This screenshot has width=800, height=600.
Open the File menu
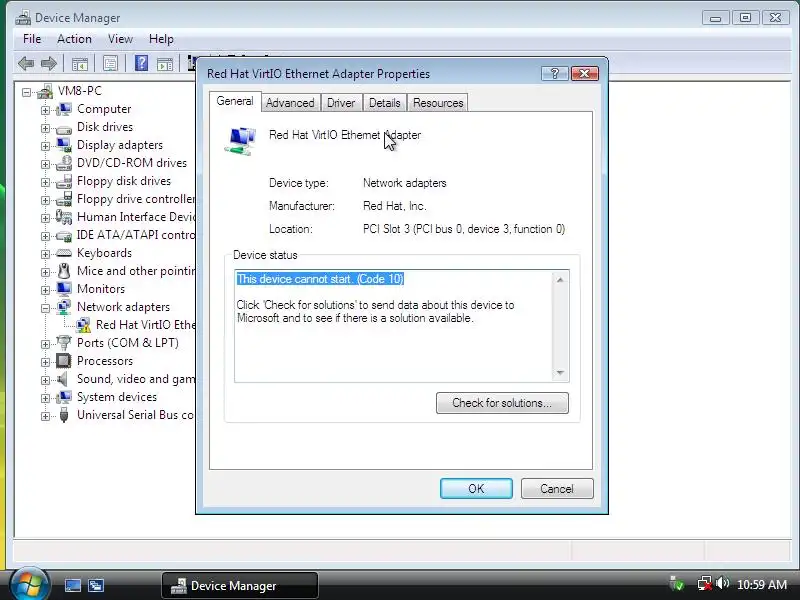pyautogui.click(x=32, y=39)
